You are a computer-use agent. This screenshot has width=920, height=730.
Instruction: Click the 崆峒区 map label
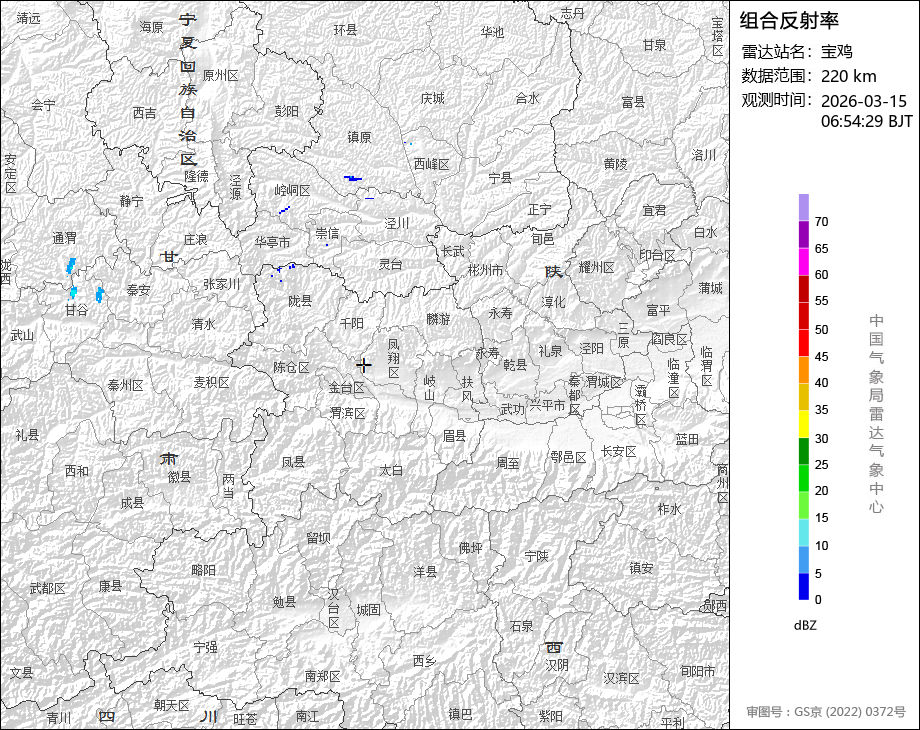tap(292, 191)
